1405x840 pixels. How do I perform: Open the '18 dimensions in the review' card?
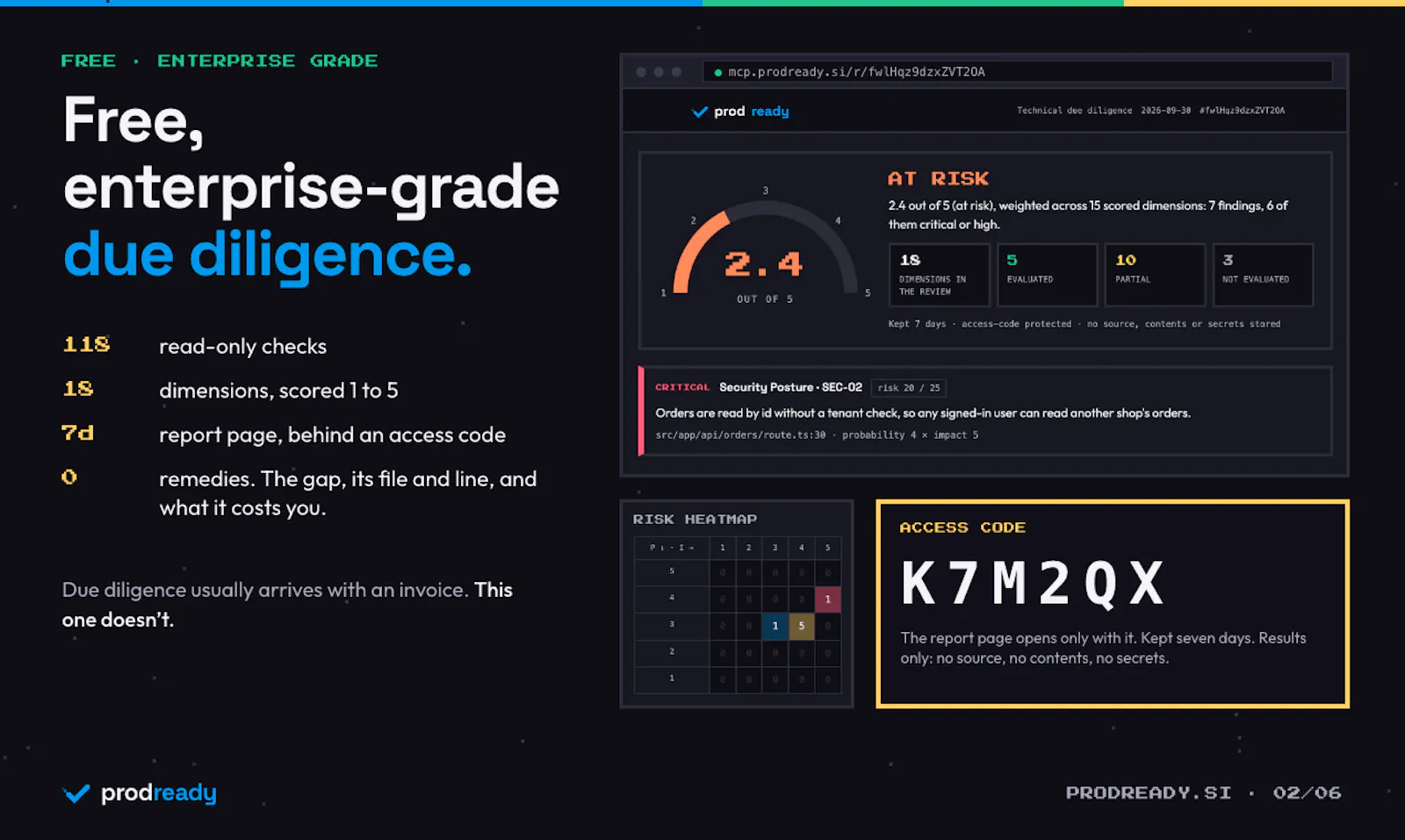(x=939, y=275)
